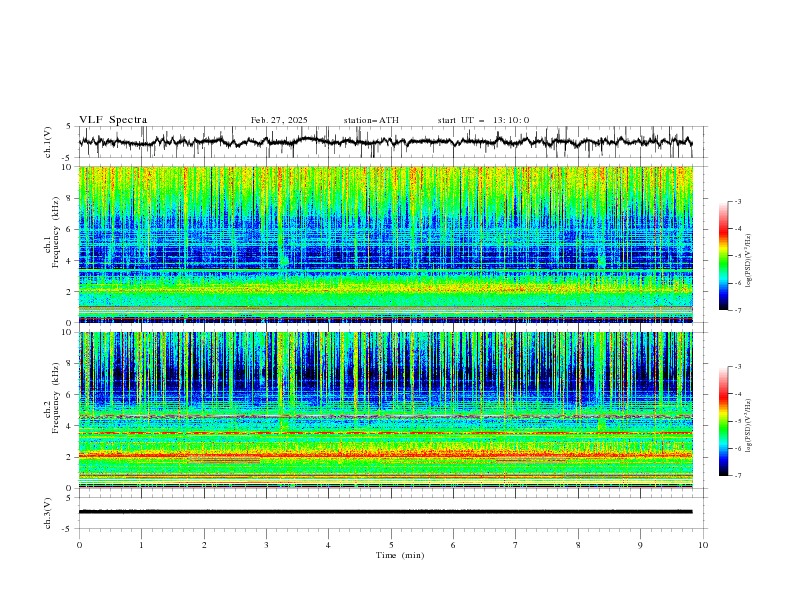Click the ch.1 voltage waveform trace
This screenshot has width=792, height=612.
tap(386, 142)
